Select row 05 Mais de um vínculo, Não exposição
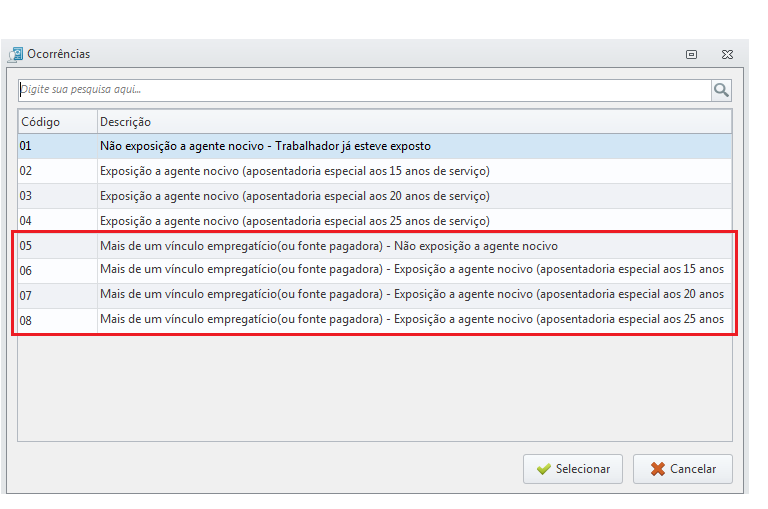The image size is (768, 509). point(375,246)
